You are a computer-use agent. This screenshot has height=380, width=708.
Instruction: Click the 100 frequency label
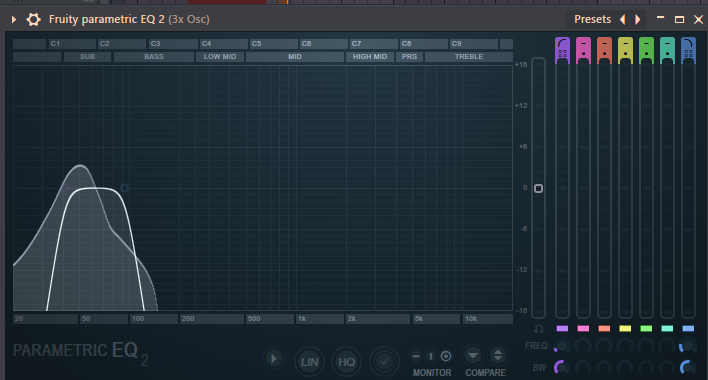154,319
